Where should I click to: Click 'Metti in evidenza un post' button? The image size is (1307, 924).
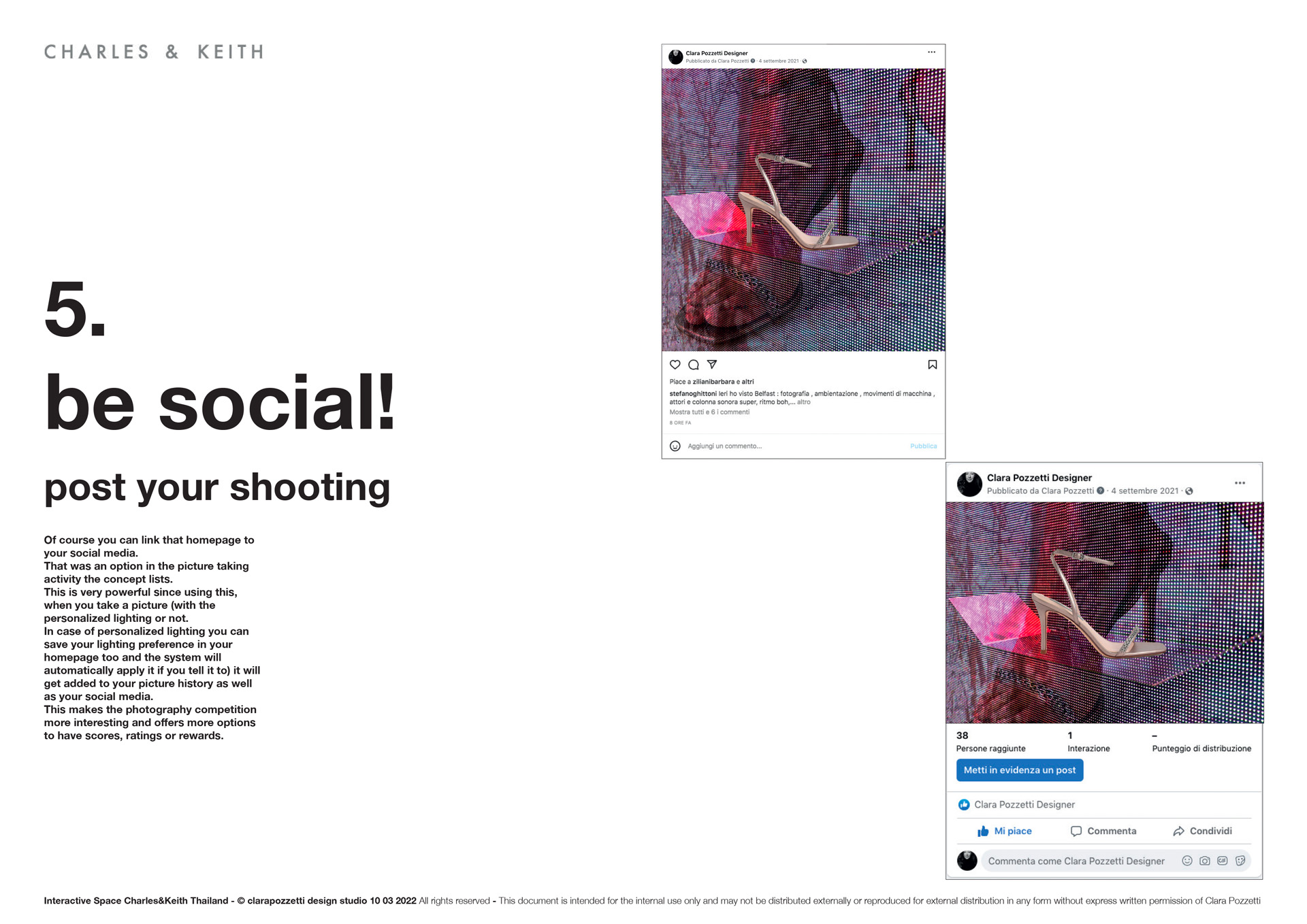coord(1019,770)
